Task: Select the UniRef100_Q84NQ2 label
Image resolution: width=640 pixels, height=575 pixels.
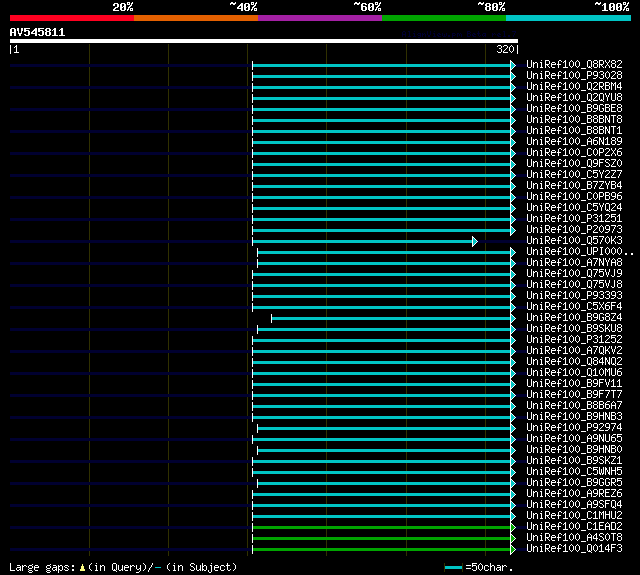Action: click(x=574, y=362)
